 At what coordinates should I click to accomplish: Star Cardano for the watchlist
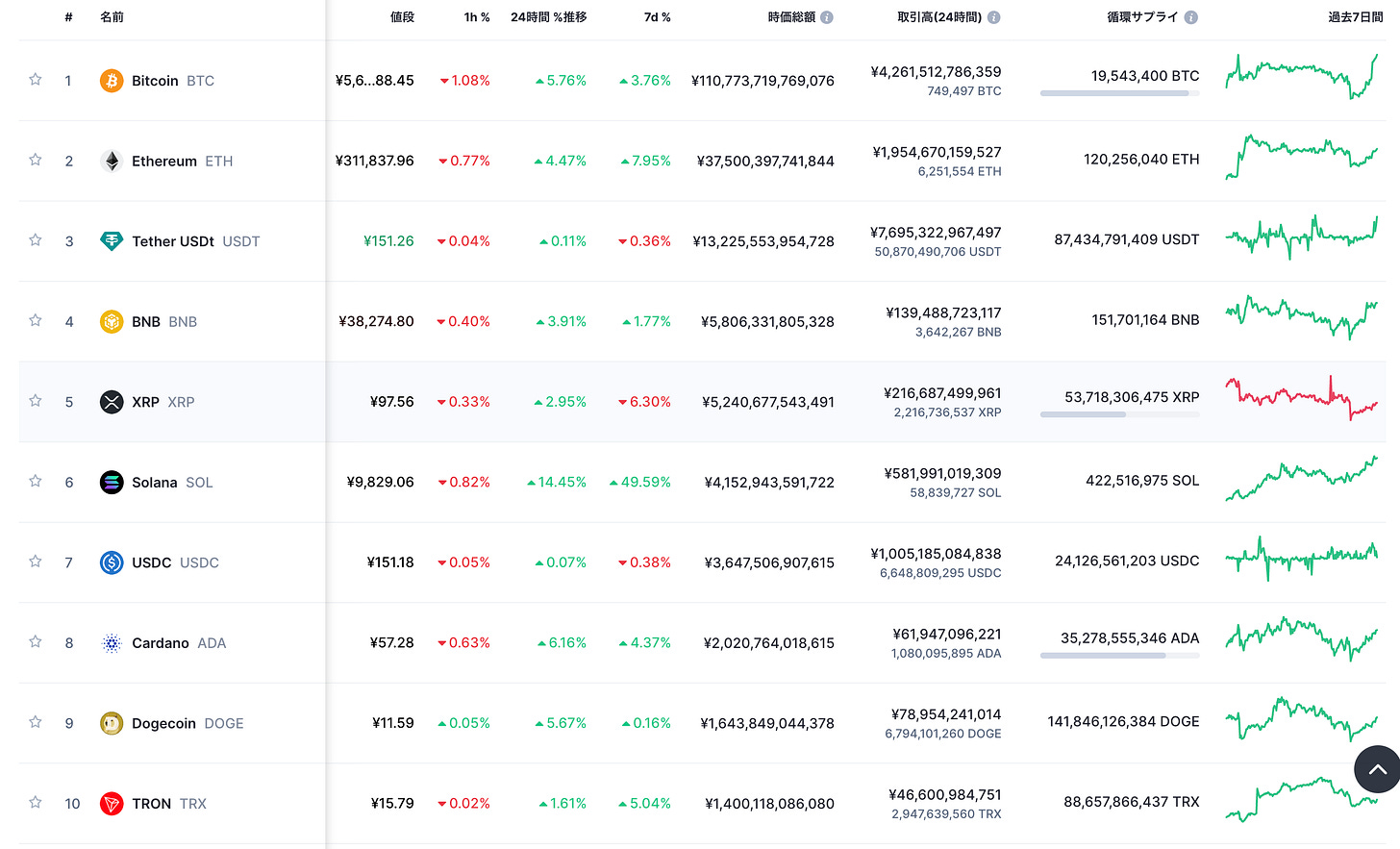coord(36,642)
